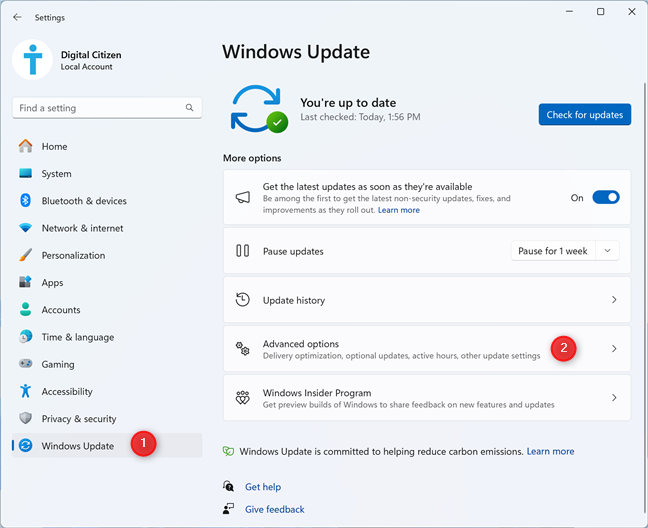This screenshot has width=648, height=528.
Task: Click the Bluetooth icon in sidebar
Action: (x=26, y=200)
